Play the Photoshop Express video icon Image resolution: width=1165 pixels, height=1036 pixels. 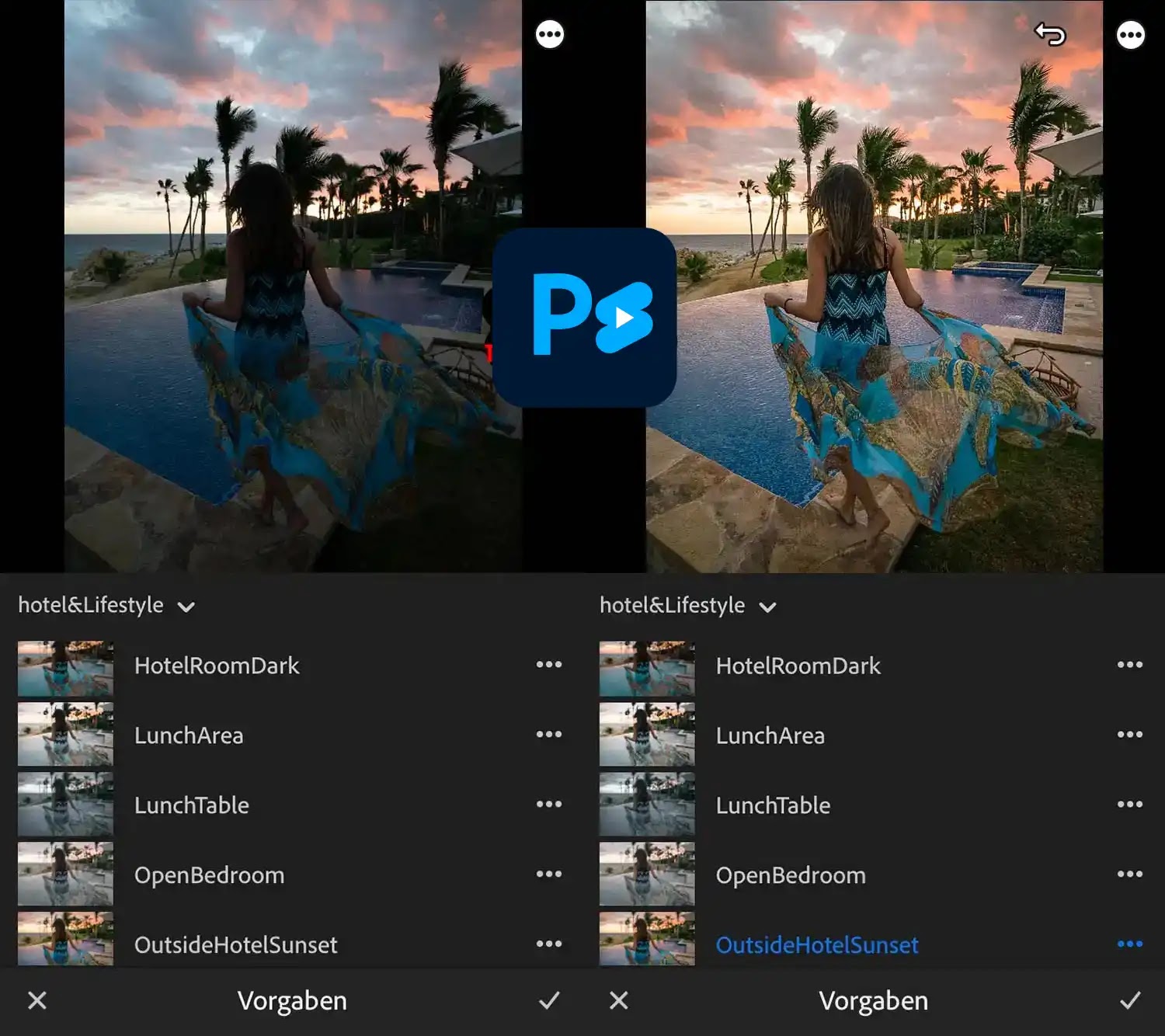(585, 317)
